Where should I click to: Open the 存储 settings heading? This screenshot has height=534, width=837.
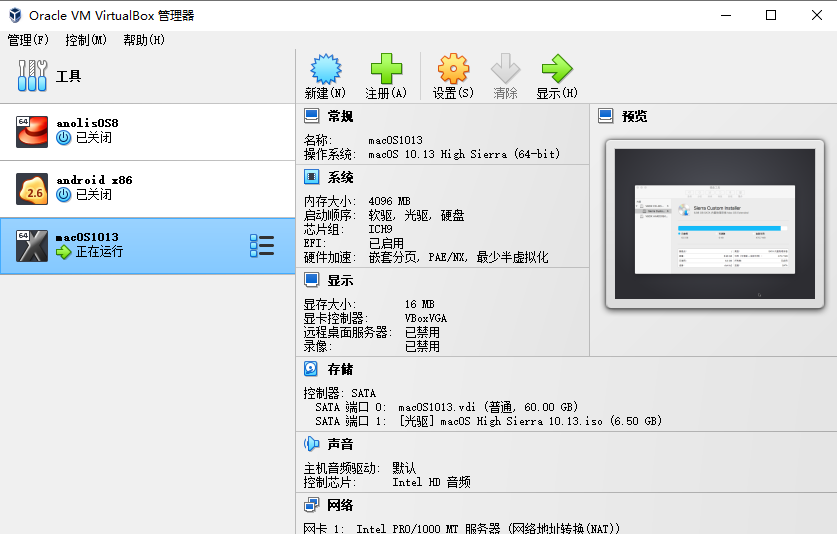tap(341, 369)
